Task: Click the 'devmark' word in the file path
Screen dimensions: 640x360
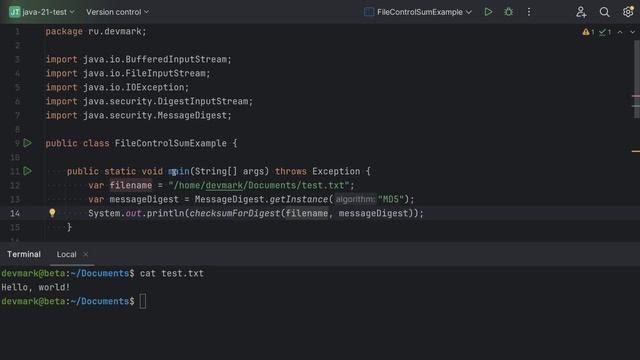Action: coord(224,185)
